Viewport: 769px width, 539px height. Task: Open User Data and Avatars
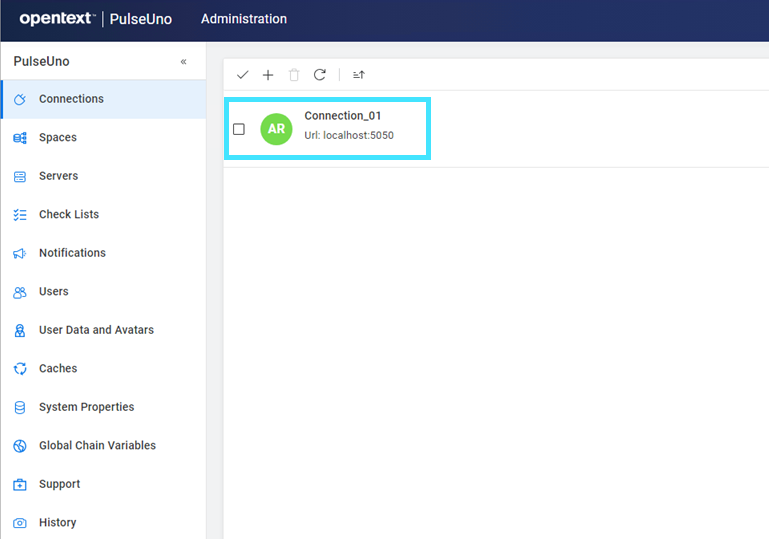pos(96,330)
